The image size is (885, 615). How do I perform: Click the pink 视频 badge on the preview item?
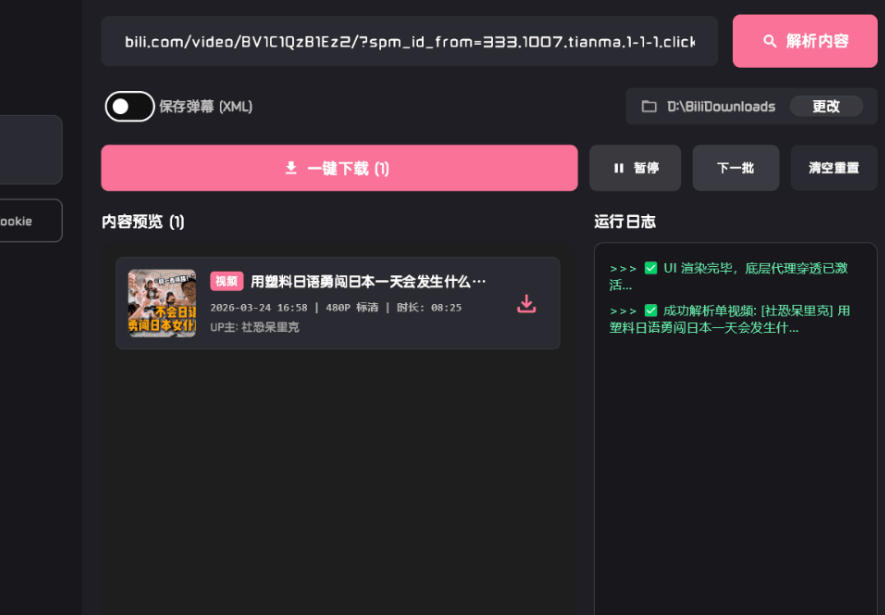(226, 281)
